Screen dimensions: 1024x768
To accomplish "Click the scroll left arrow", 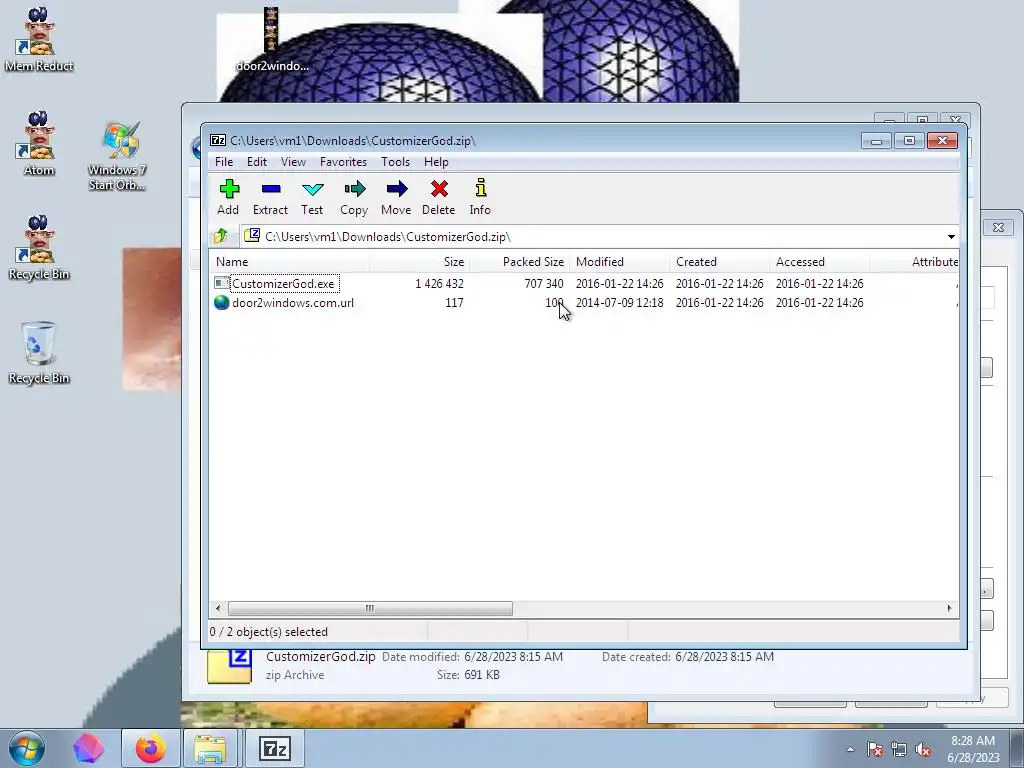I will (218, 609).
